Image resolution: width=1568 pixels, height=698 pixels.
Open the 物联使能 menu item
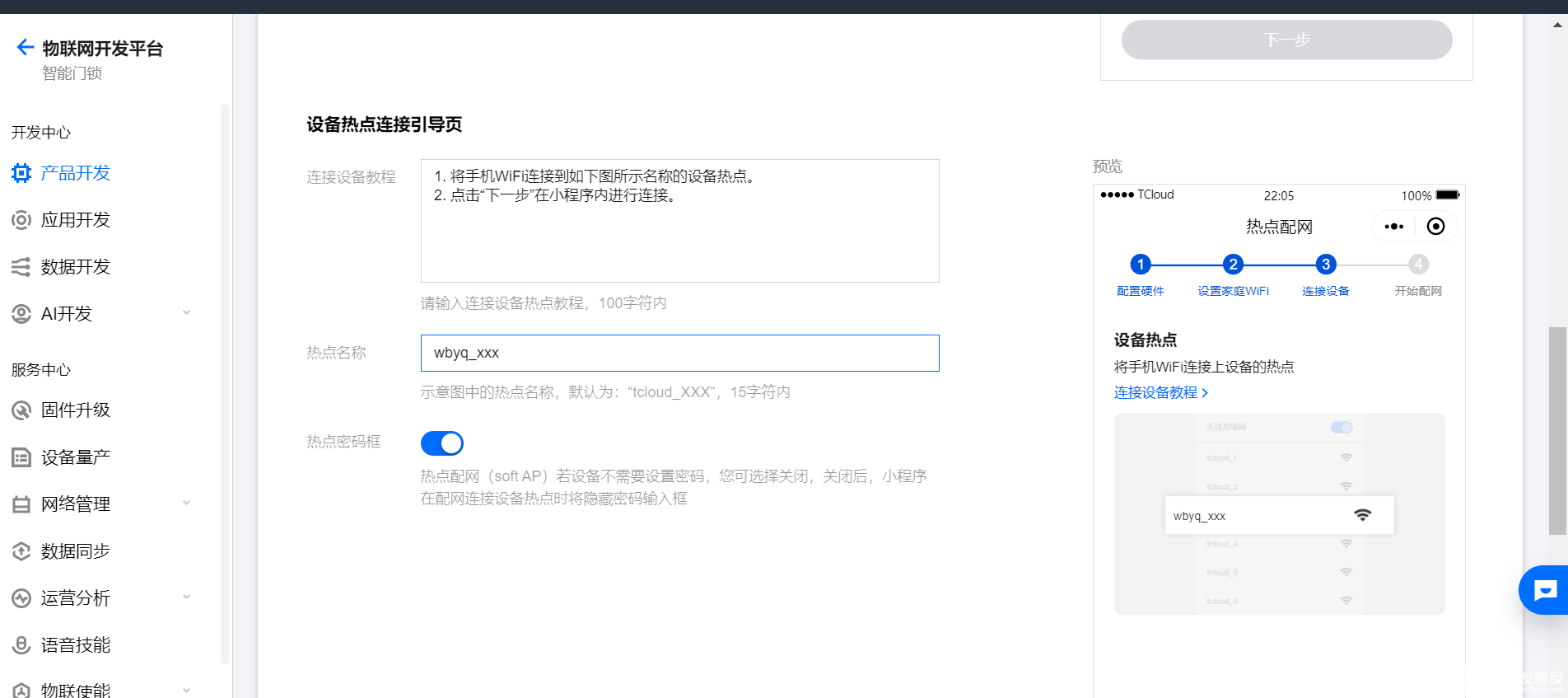[x=76, y=690]
